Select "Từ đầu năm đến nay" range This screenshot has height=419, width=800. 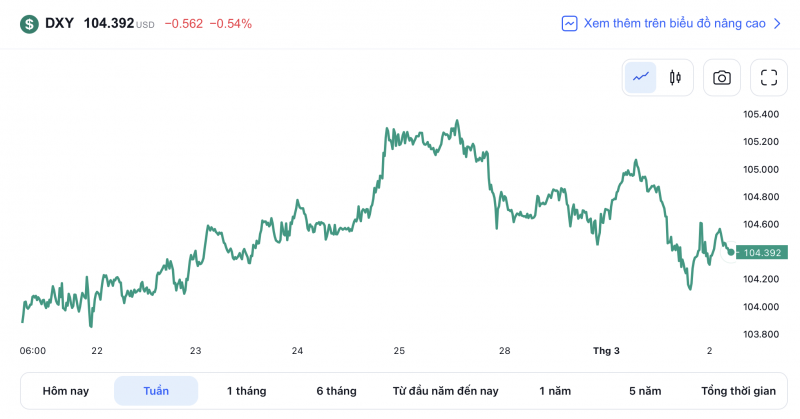(x=445, y=391)
